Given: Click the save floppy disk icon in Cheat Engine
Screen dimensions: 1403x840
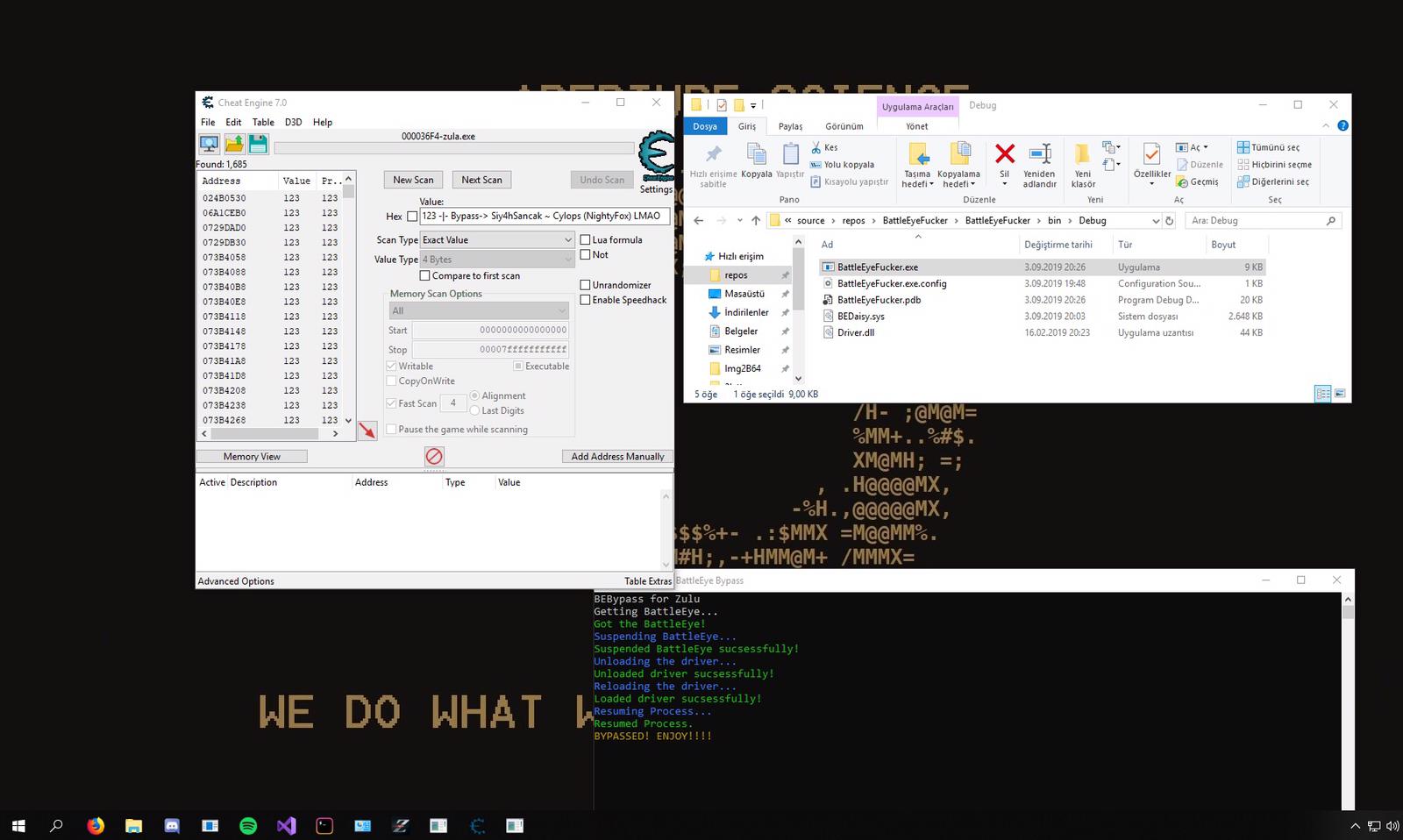Looking at the screenshot, I should [x=258, y=144].
